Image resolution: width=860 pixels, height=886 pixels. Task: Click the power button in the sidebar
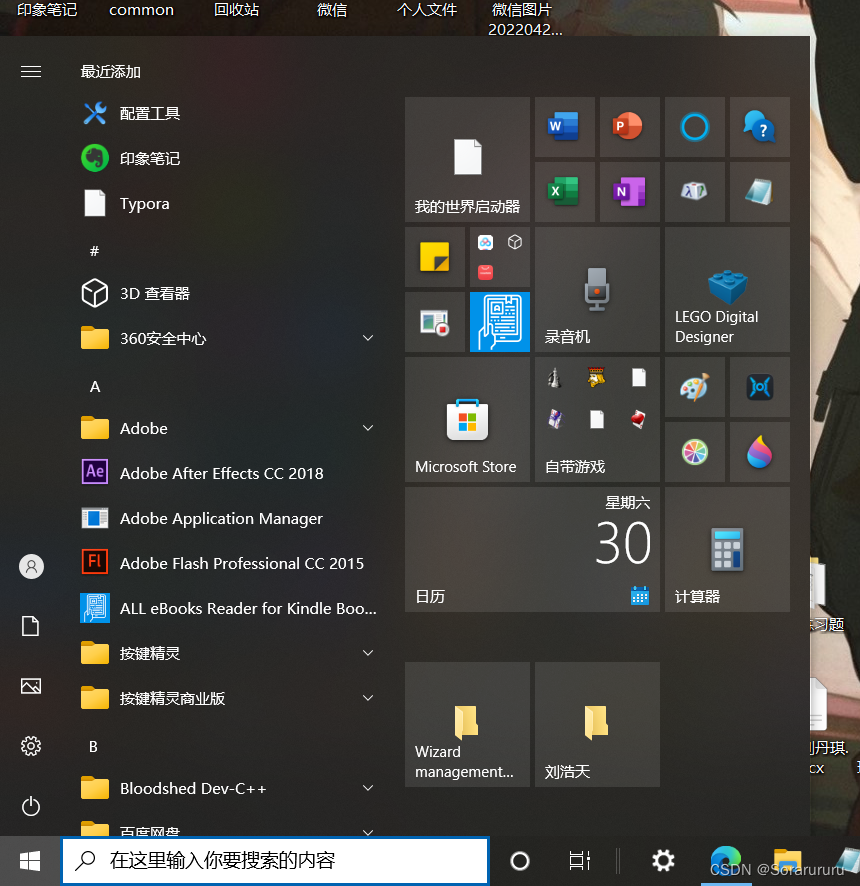[30, 806]
